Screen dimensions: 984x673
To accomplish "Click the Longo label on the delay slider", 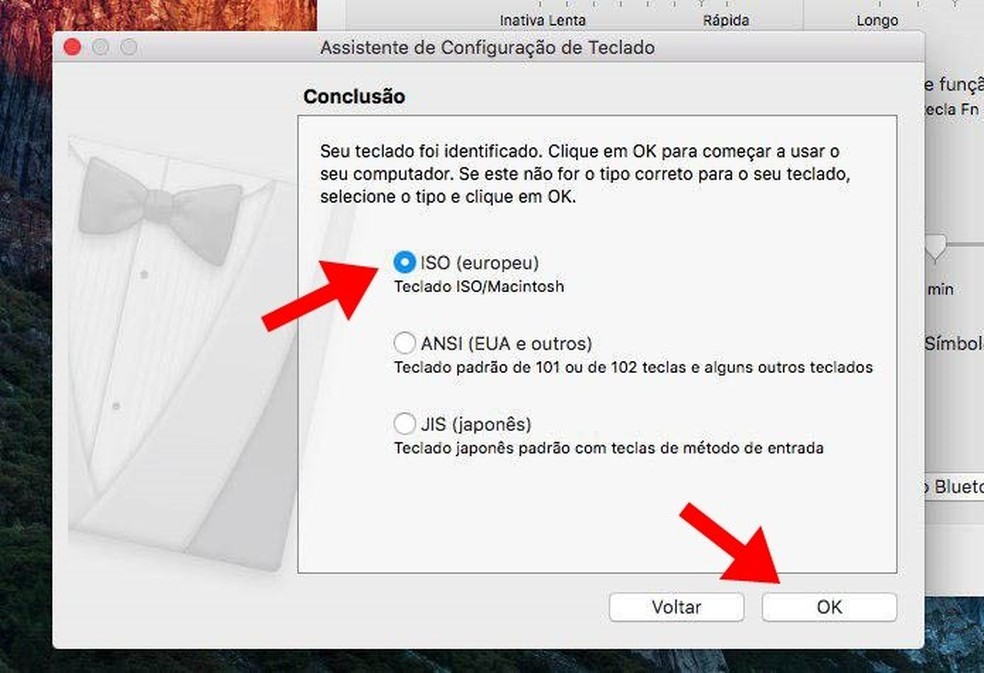I will [x=877, y=20].
